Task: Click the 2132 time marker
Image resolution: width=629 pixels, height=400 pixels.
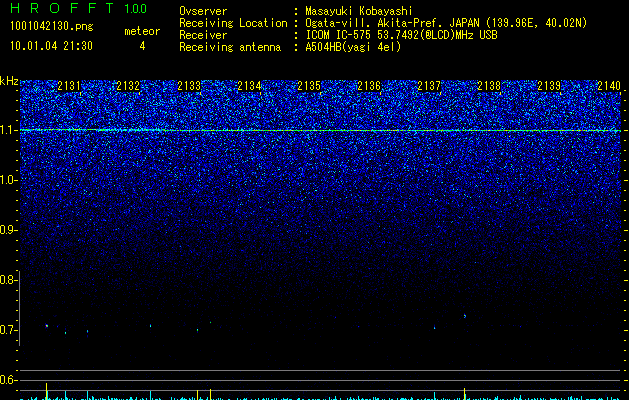Action: 128,86
